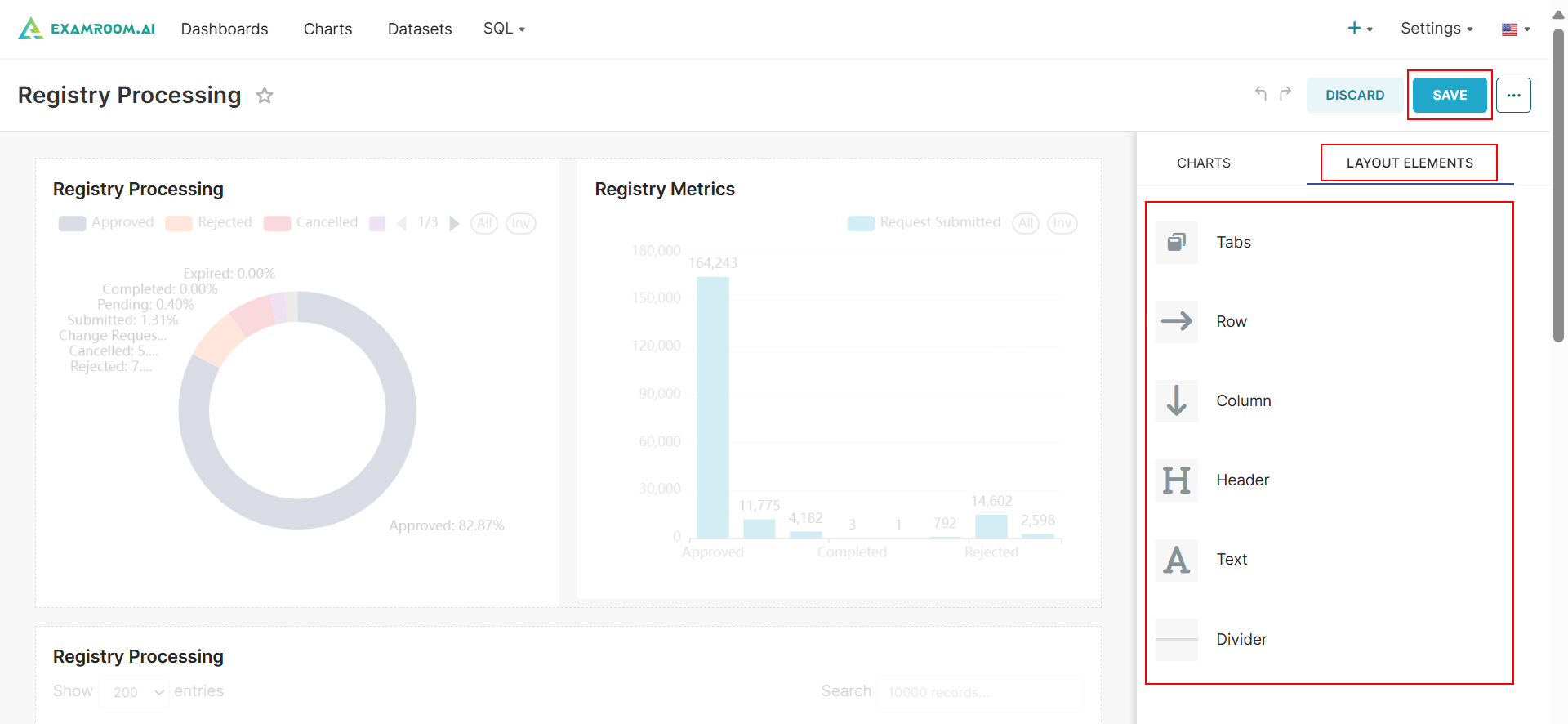Select the Header H layout icon
The image size is (1568, 724).
1177,480
